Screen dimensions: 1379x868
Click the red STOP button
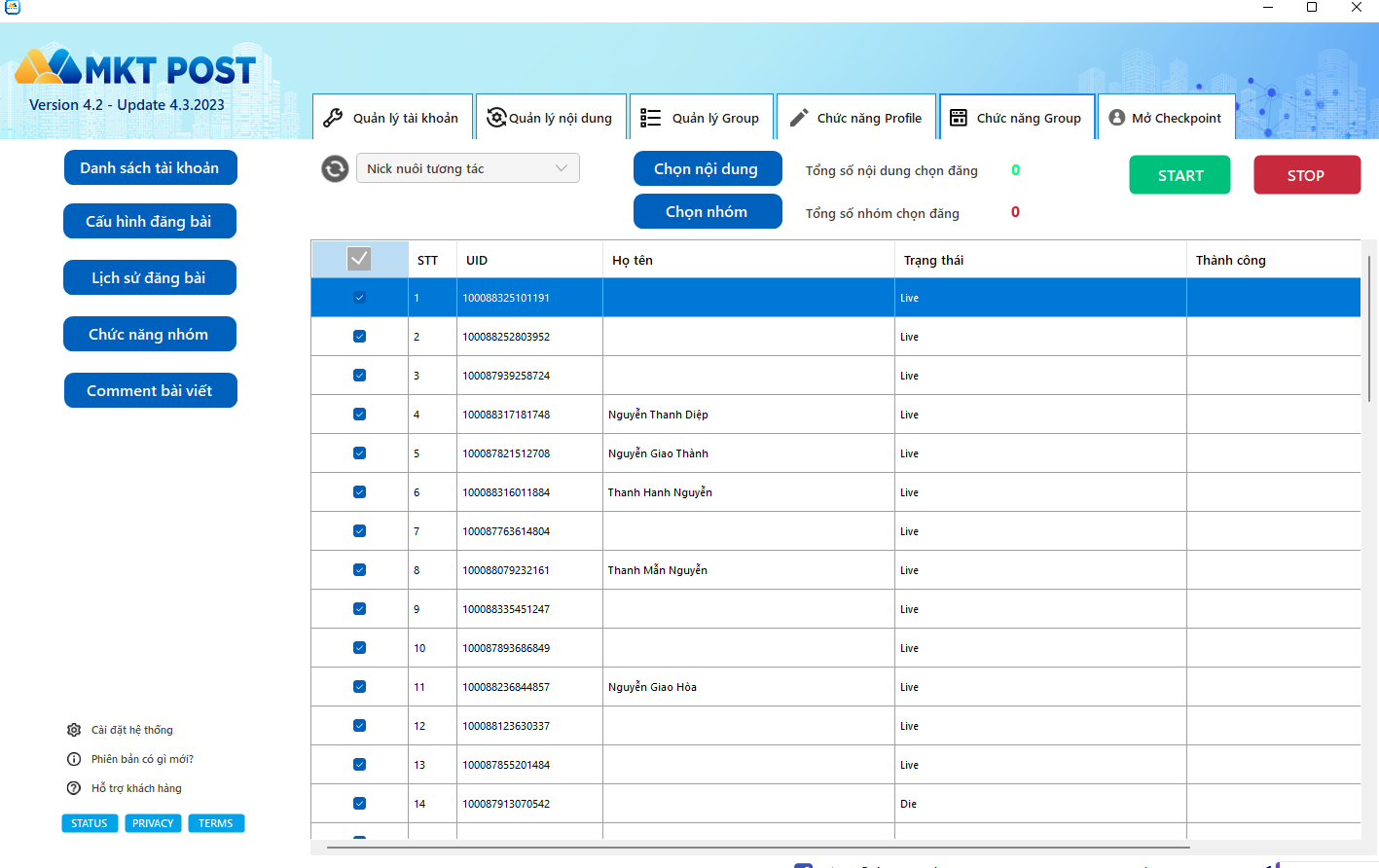tap(1307, 175)
